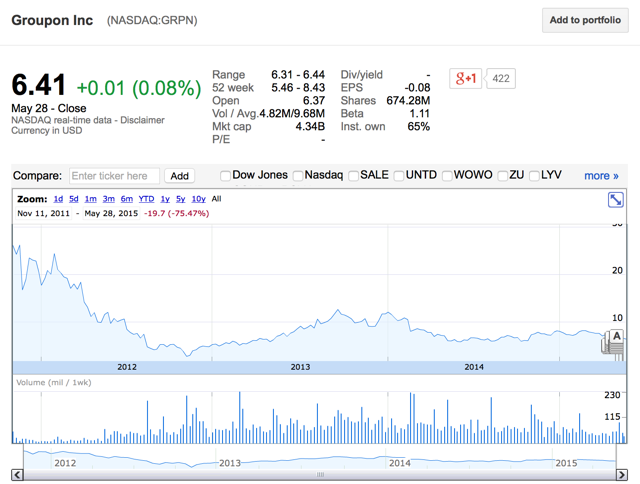Click the -19.7 (-75.47%) change text
The height and width of the screenshot is (484, 640).
coord(176,213)
